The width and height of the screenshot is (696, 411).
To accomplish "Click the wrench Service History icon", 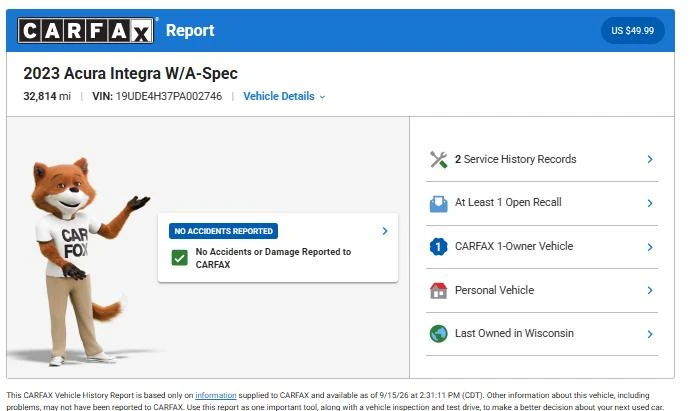I will click(x=439, y=160).
